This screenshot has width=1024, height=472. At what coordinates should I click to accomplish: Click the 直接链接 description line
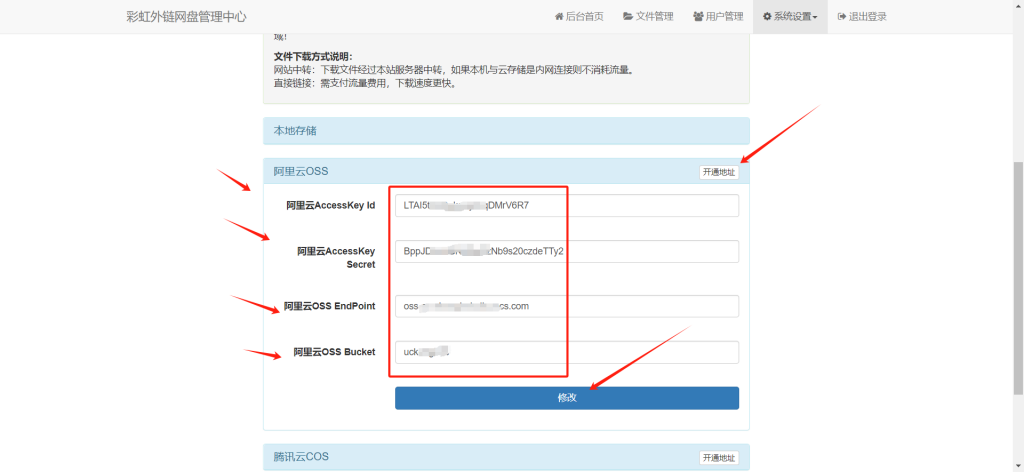(x=364, y=84)
